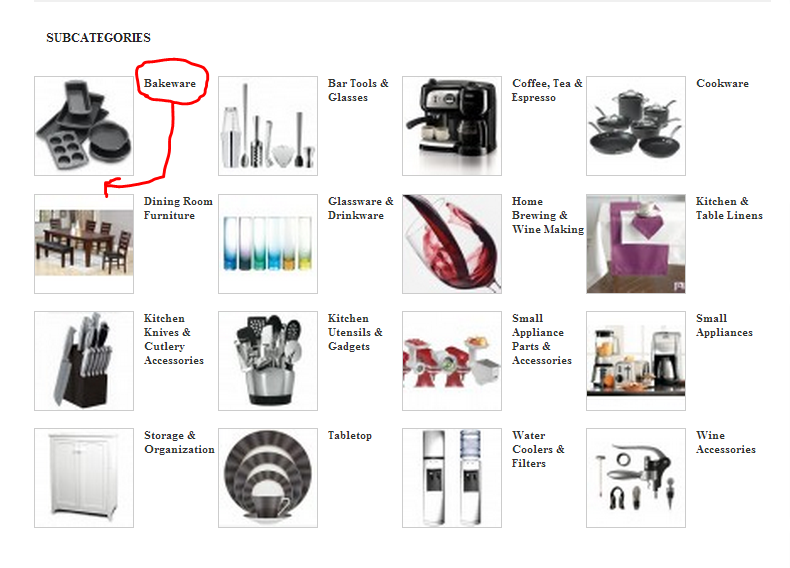This screenshot has height=568, width=790.
Task: Click the espresso machine thumbnail
Action: pos(452,126)
